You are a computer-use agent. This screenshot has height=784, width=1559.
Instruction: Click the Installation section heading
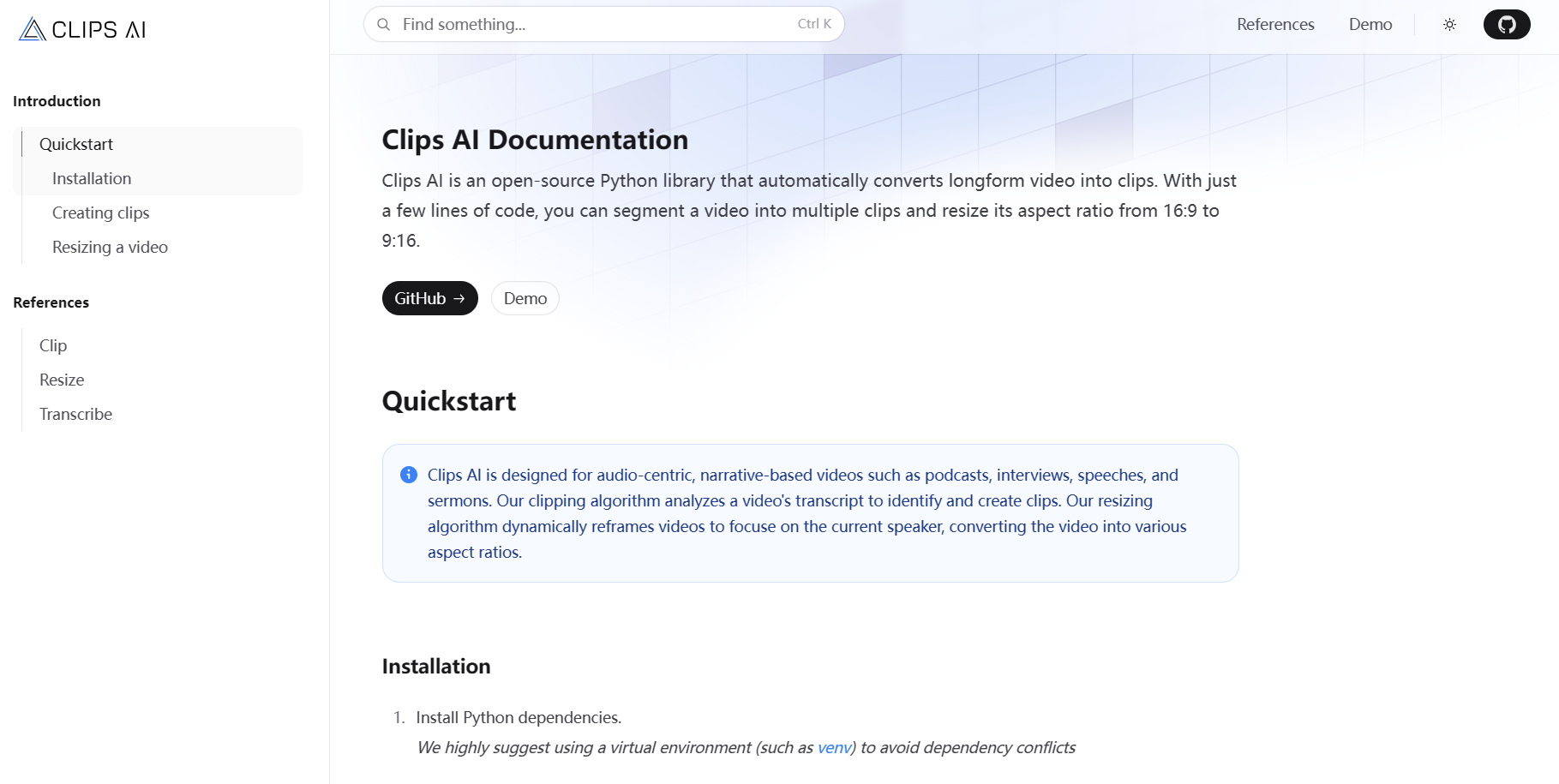(x=436, y=667)
